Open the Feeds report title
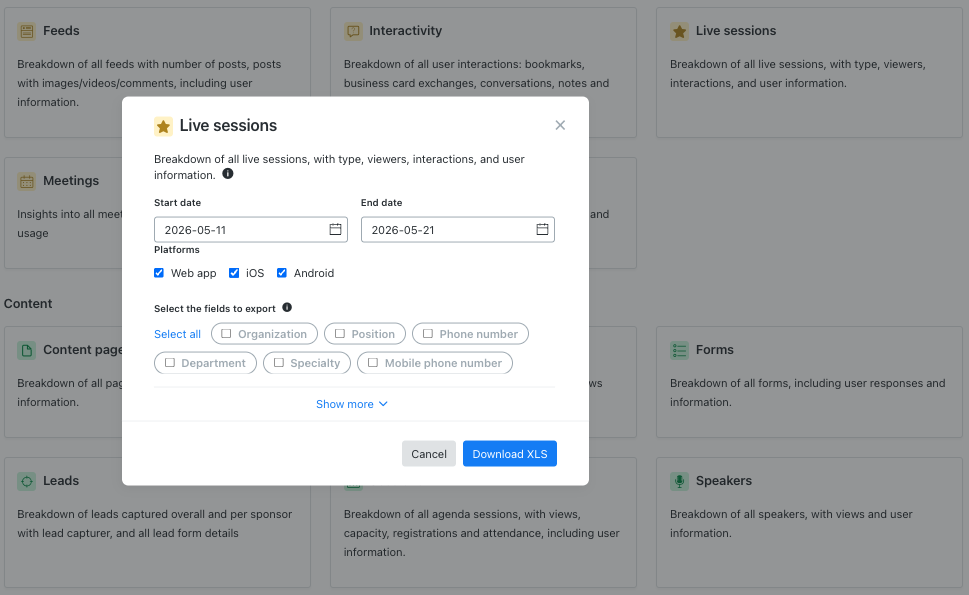969x595 pixels. pos(61,31)
